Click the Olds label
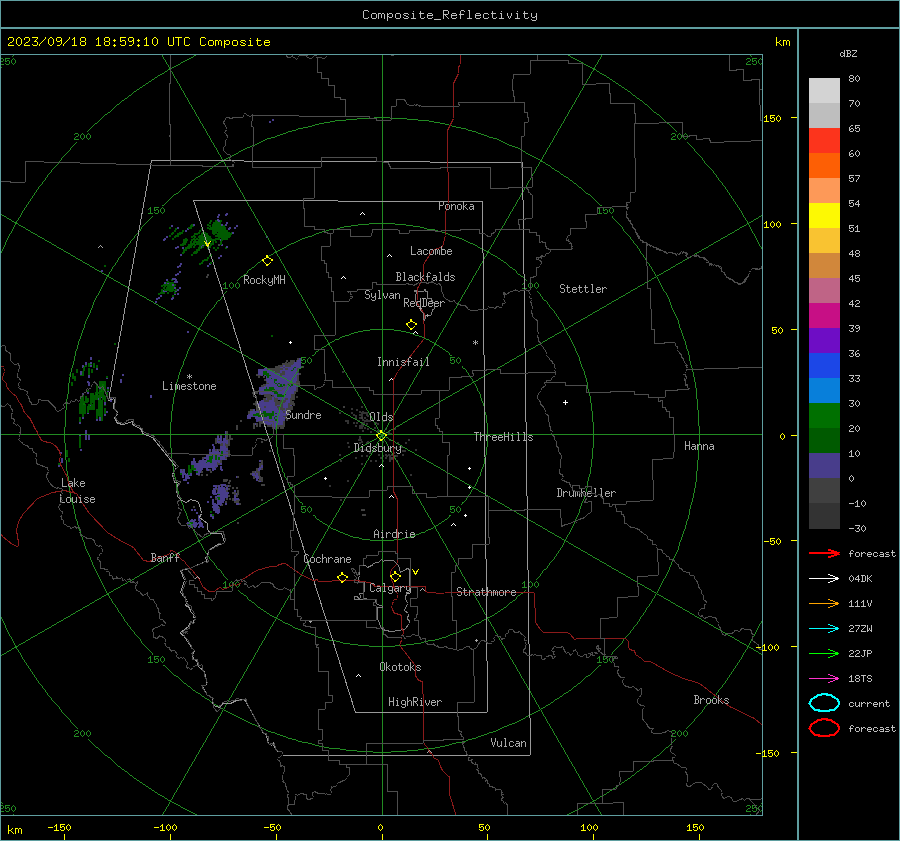The image size is (900, 841). click(381, 417)
